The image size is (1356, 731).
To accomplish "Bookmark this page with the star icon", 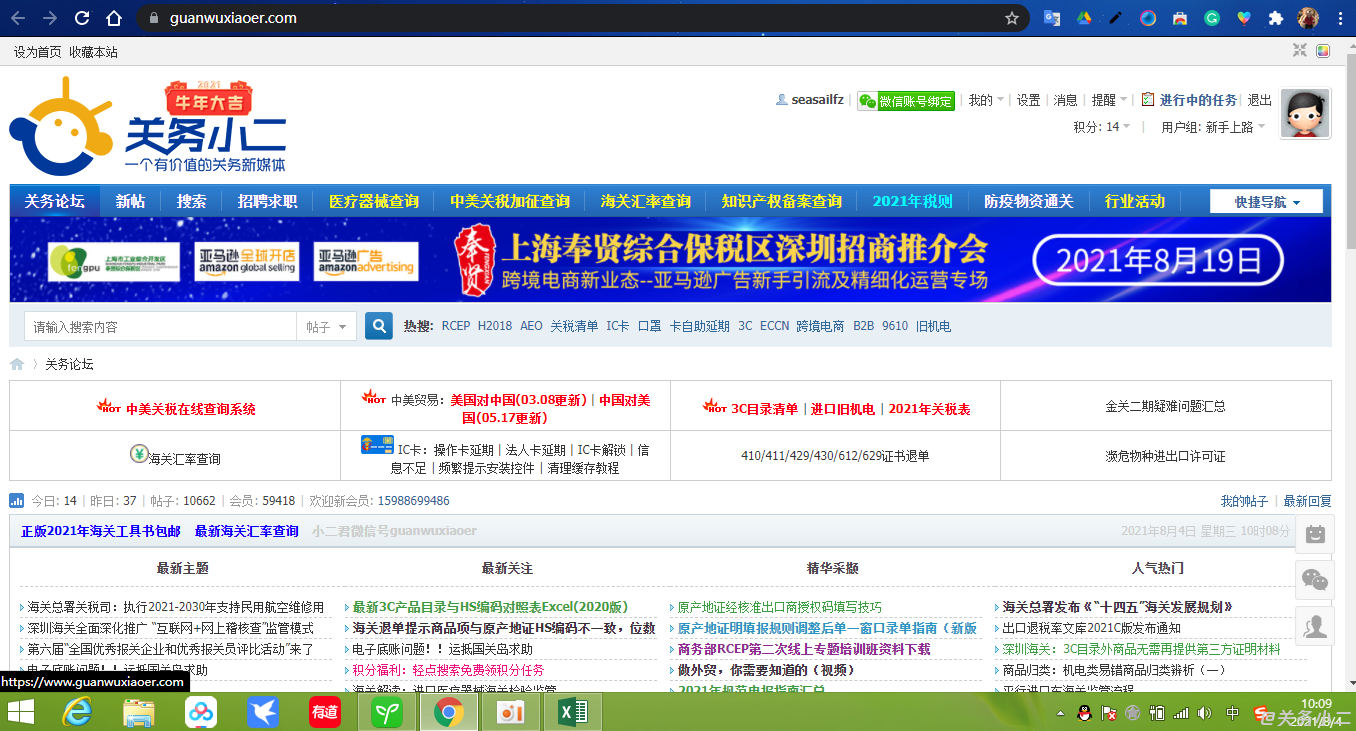I will [x=1012, y=18].
